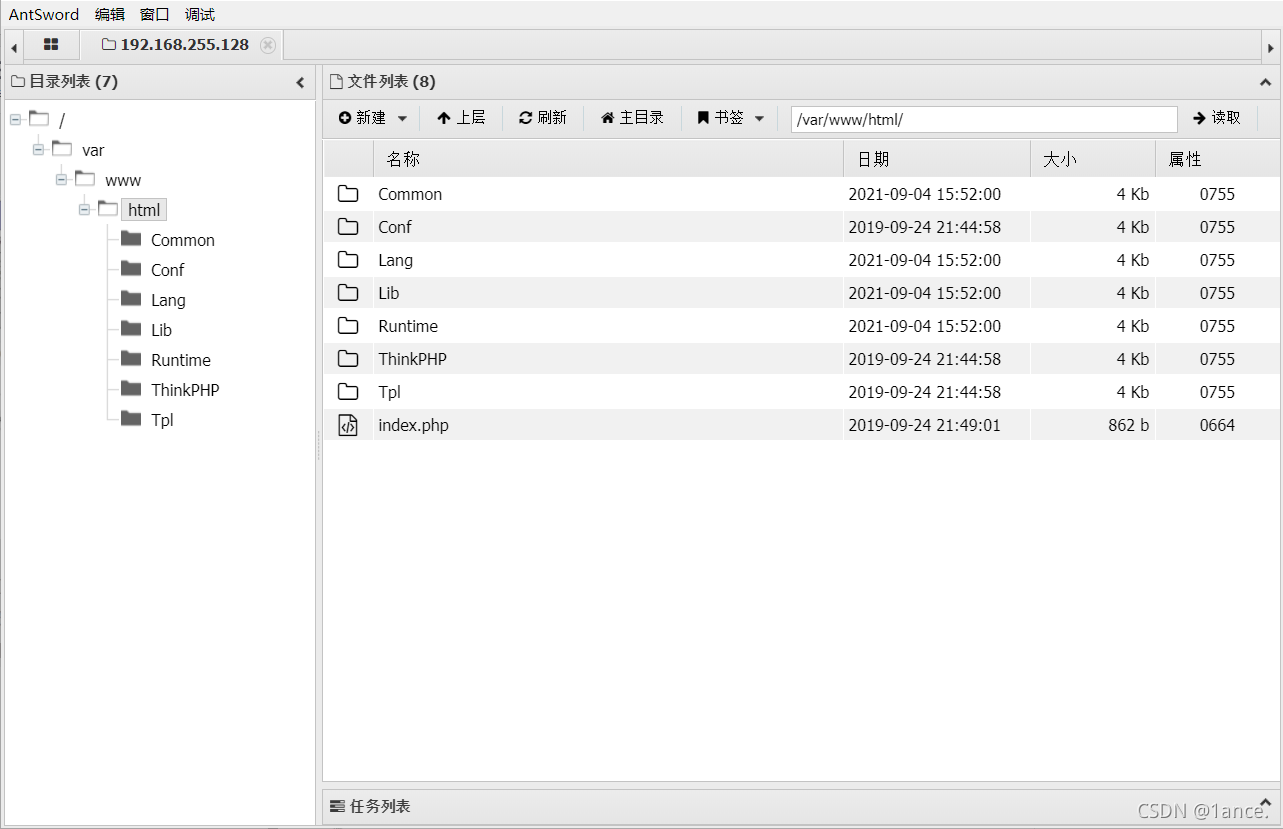Open the 调试 menu
Viewport: 1283px width, 829px height.
coord(200,14)
